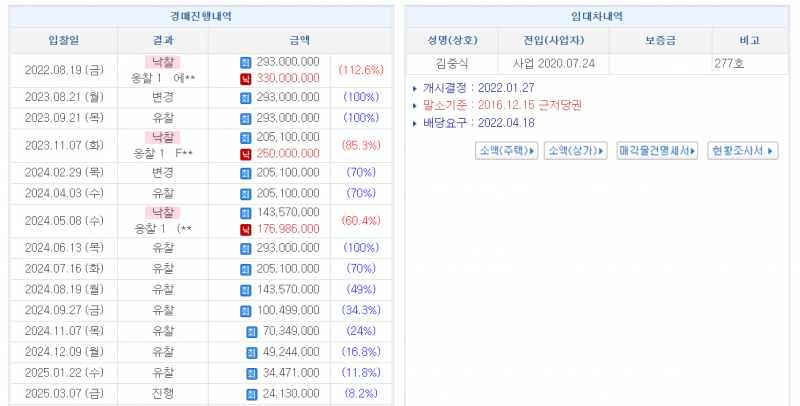
Task: Open the 매각물건명세서 document button
Action: pyautogui.click(x=657, y=150)
